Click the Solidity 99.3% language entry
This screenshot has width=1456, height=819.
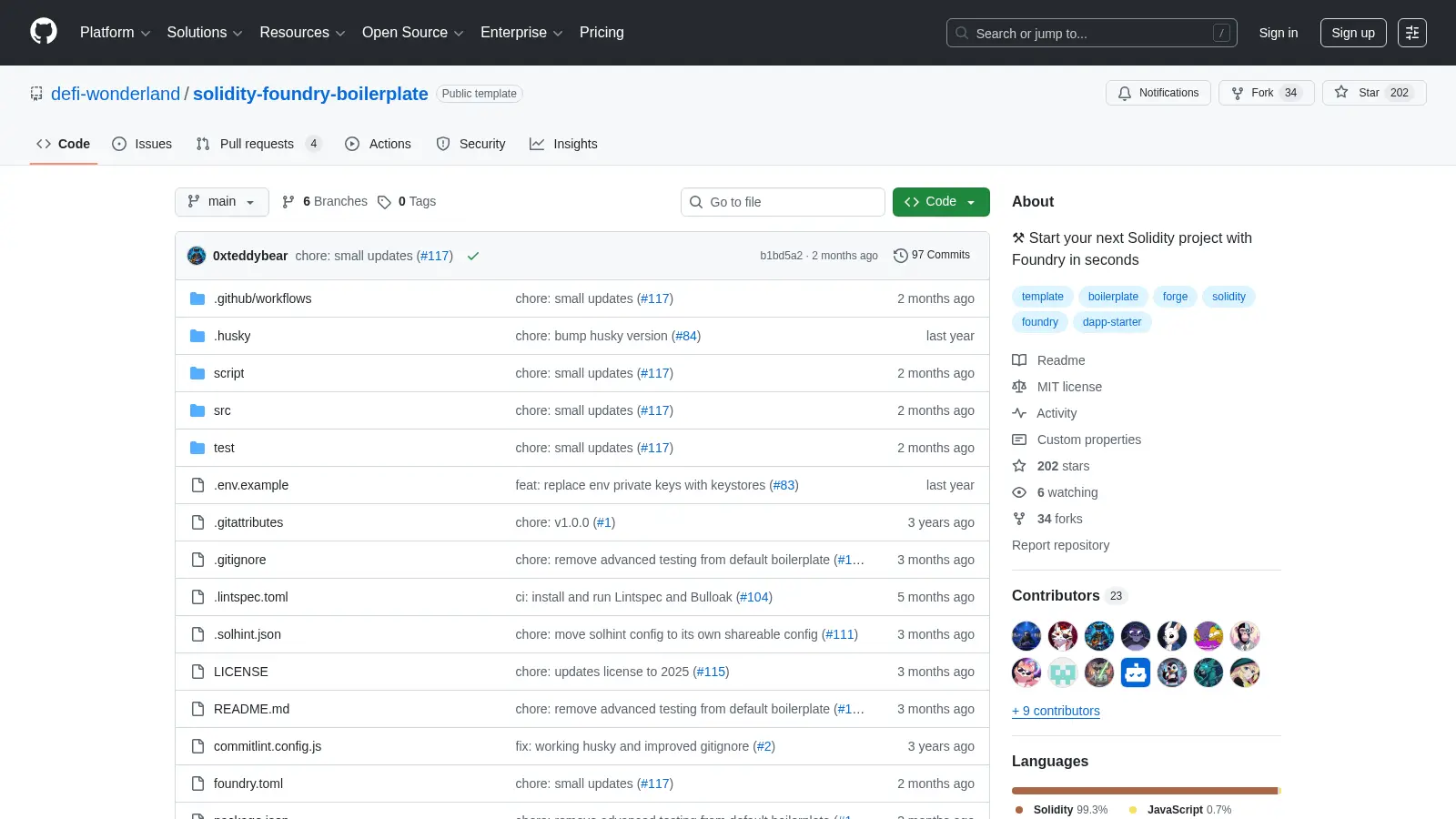click(1061, 810)
